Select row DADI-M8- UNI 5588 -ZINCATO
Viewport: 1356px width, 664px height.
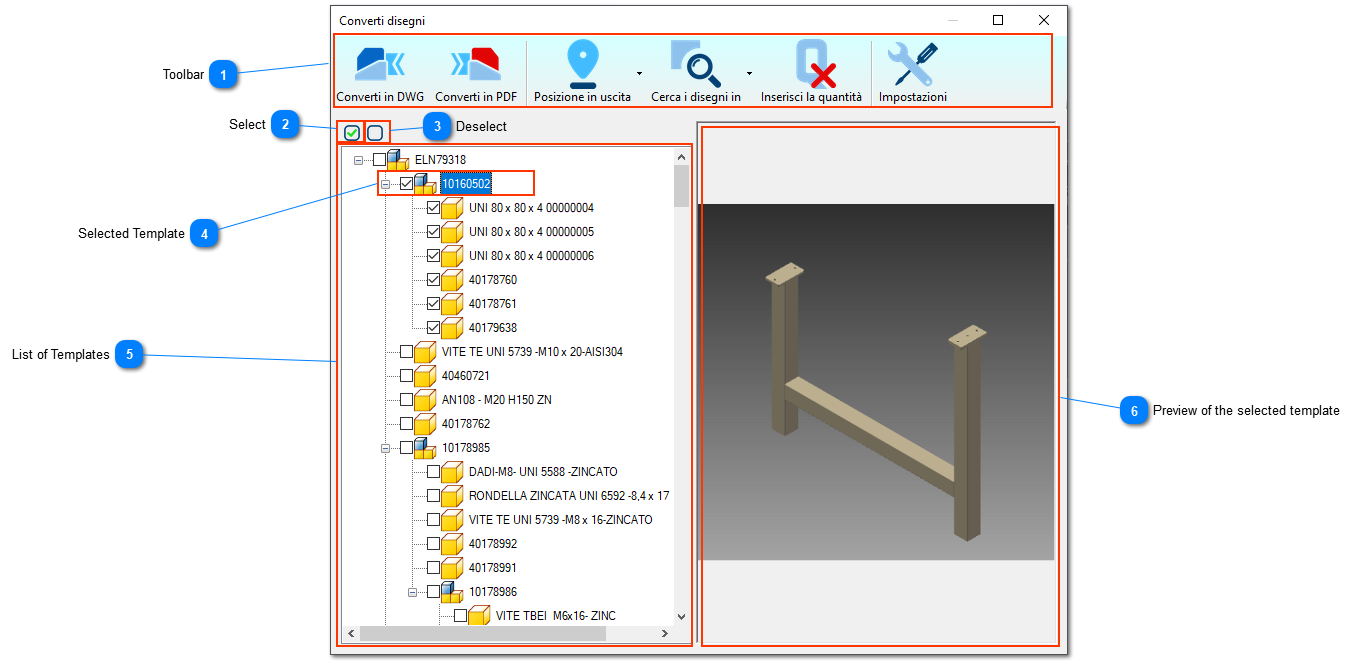543,472
